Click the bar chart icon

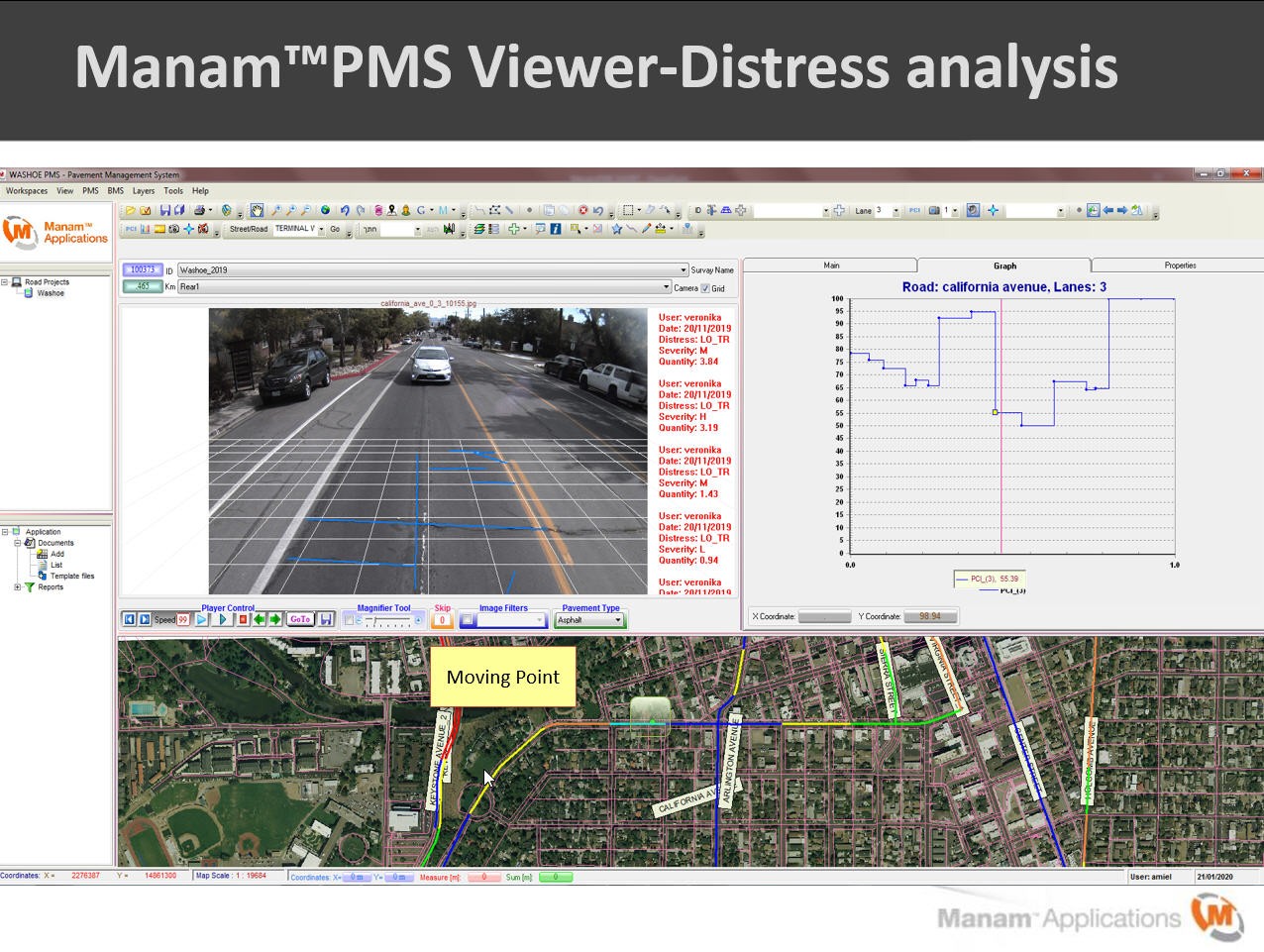[146, 230]
